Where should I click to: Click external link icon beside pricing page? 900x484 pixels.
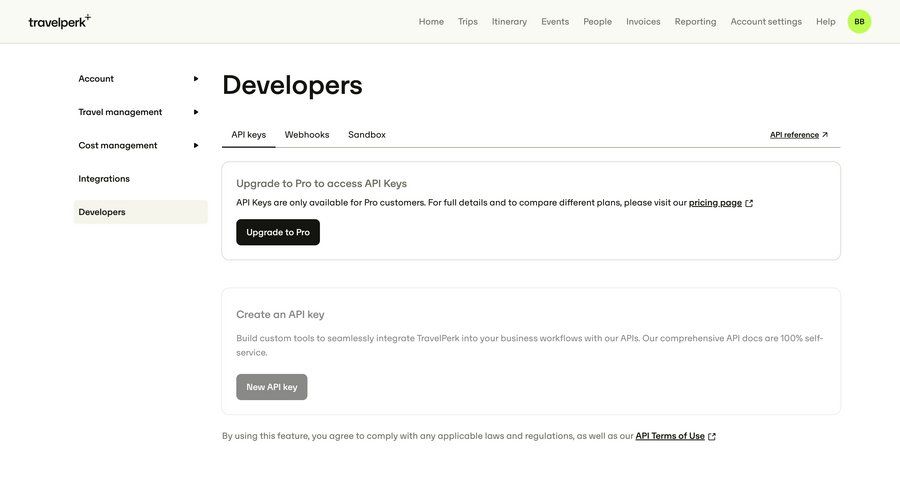[x=749, y=203]
